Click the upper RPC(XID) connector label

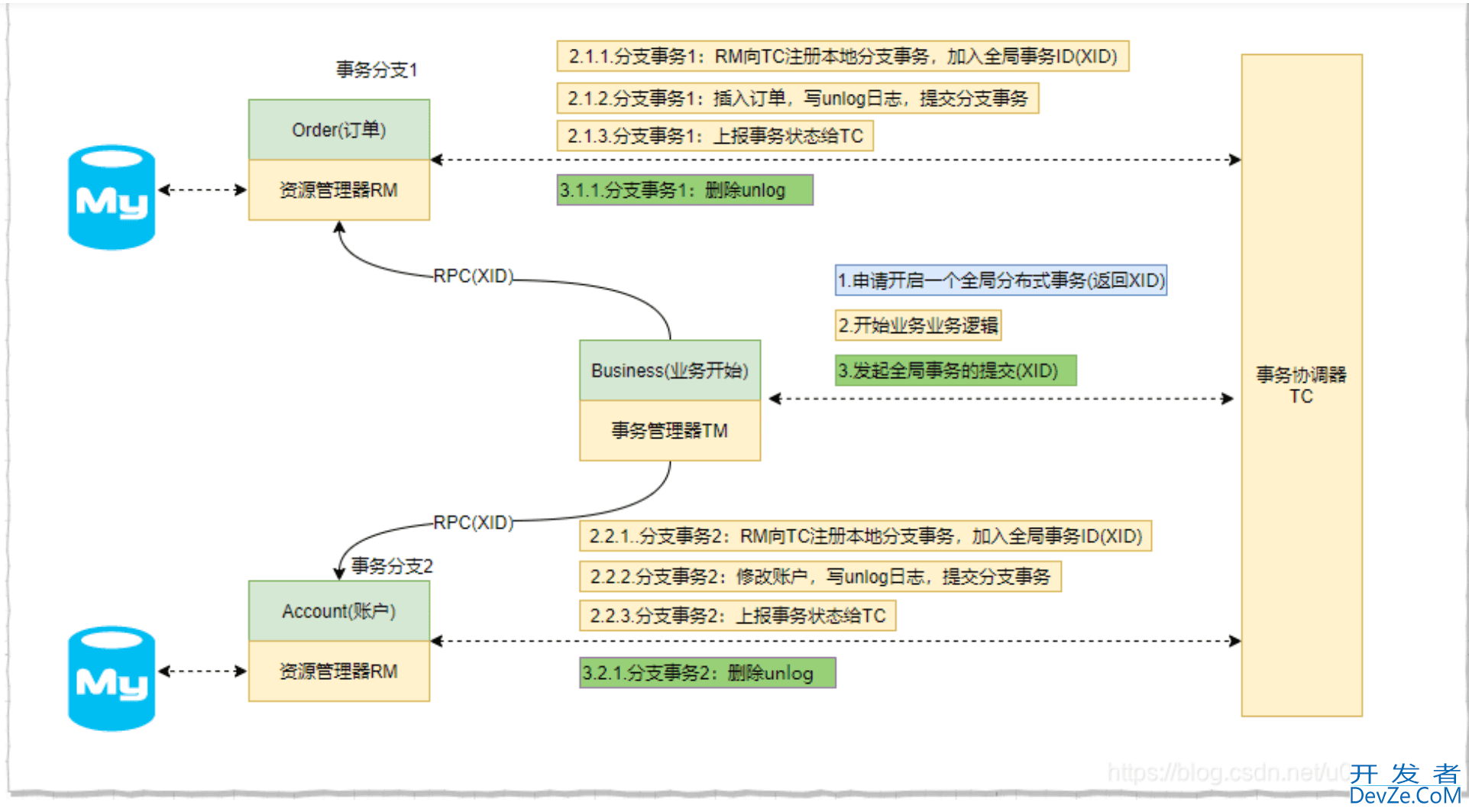(x=474, y=276)
